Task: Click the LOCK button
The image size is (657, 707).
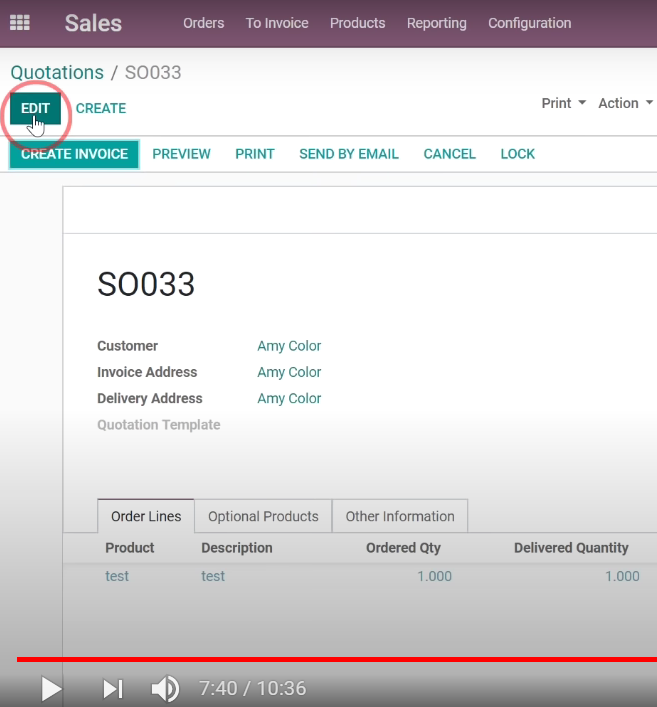Action: pyautogui.click(x=518, y=154)
